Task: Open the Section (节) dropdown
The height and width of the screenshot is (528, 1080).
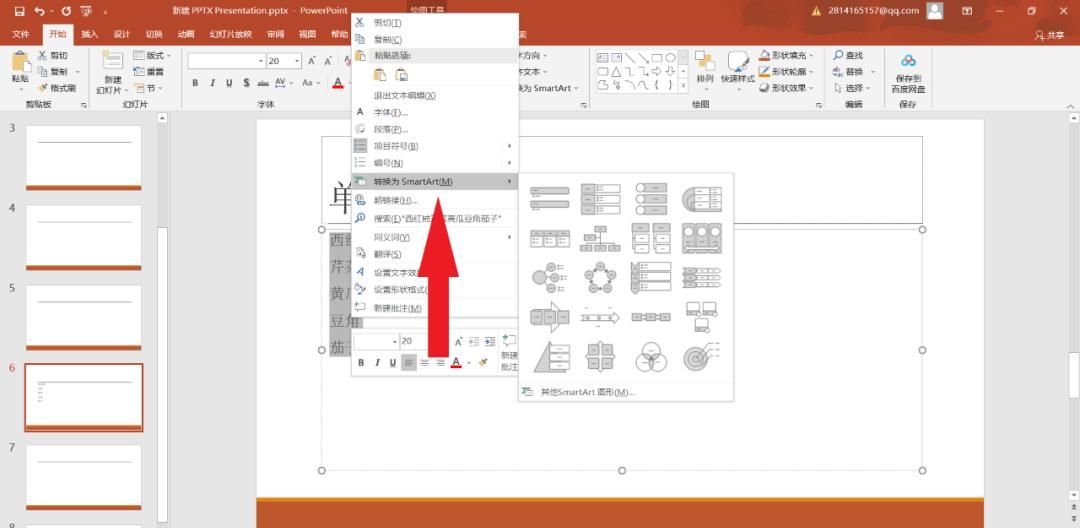Action: tap(149, 88)
